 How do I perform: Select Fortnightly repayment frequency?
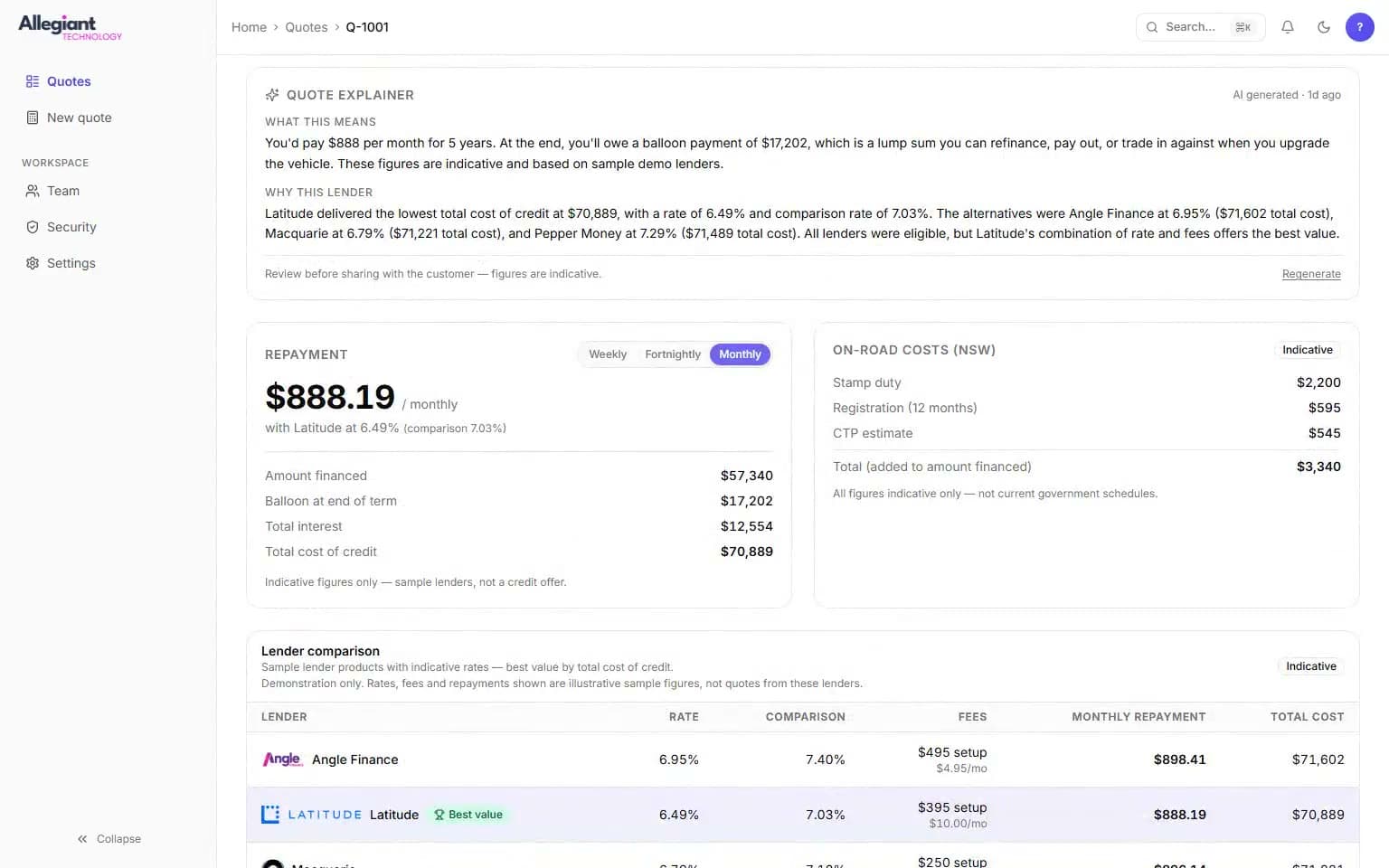673,354
